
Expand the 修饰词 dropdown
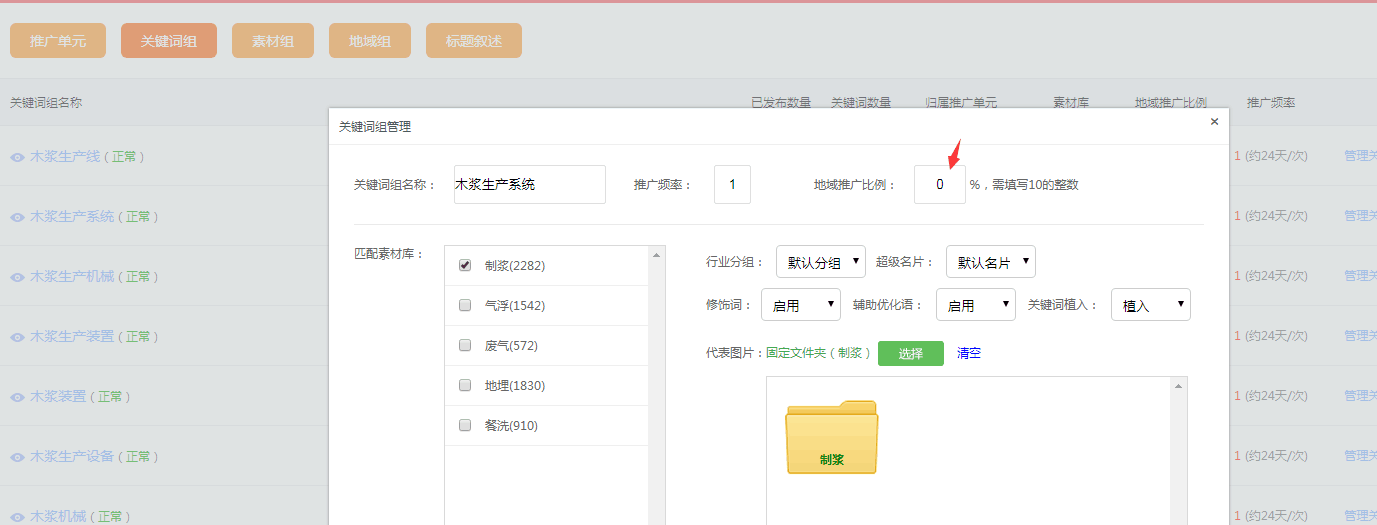(800, 305)
